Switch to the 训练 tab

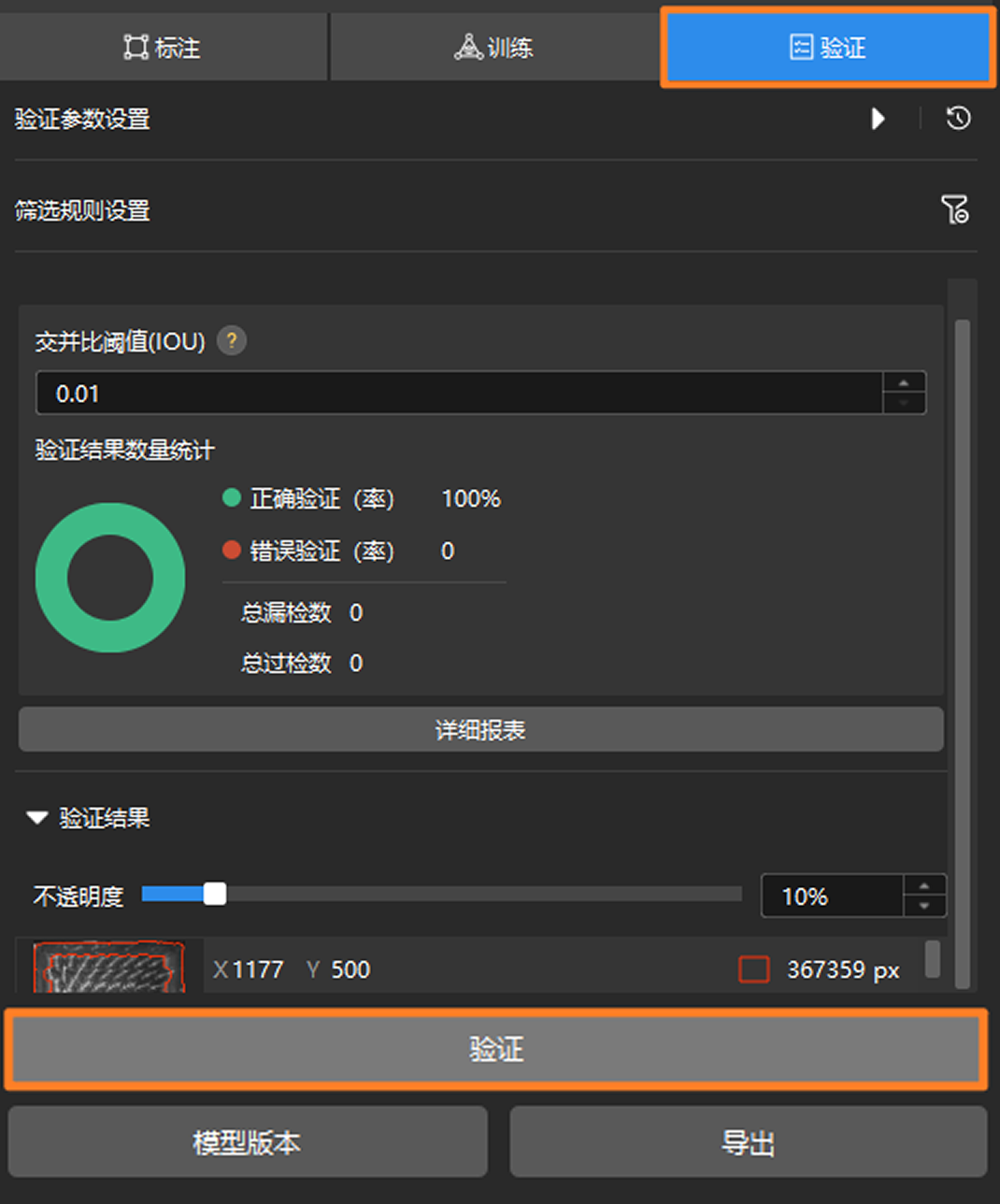[494, 47]
